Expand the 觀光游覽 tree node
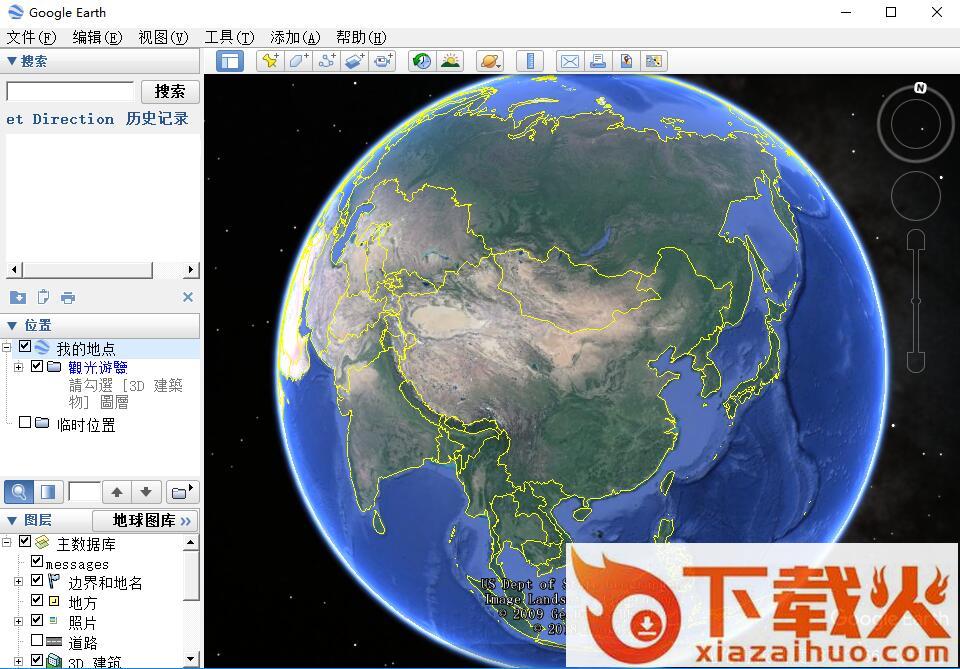960x669 pixels. (18, 367)
